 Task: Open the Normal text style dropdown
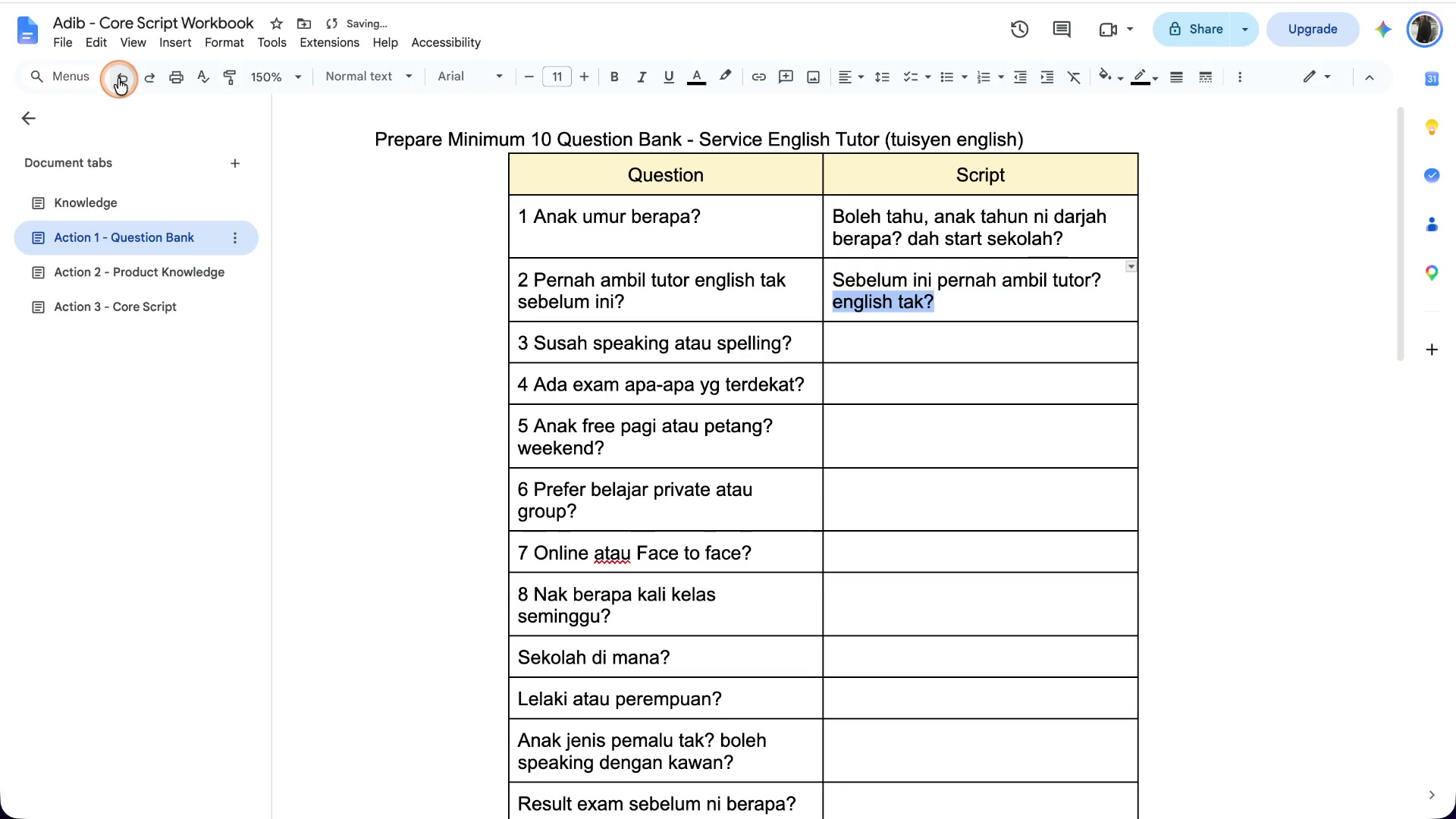(x=369, y=77)
